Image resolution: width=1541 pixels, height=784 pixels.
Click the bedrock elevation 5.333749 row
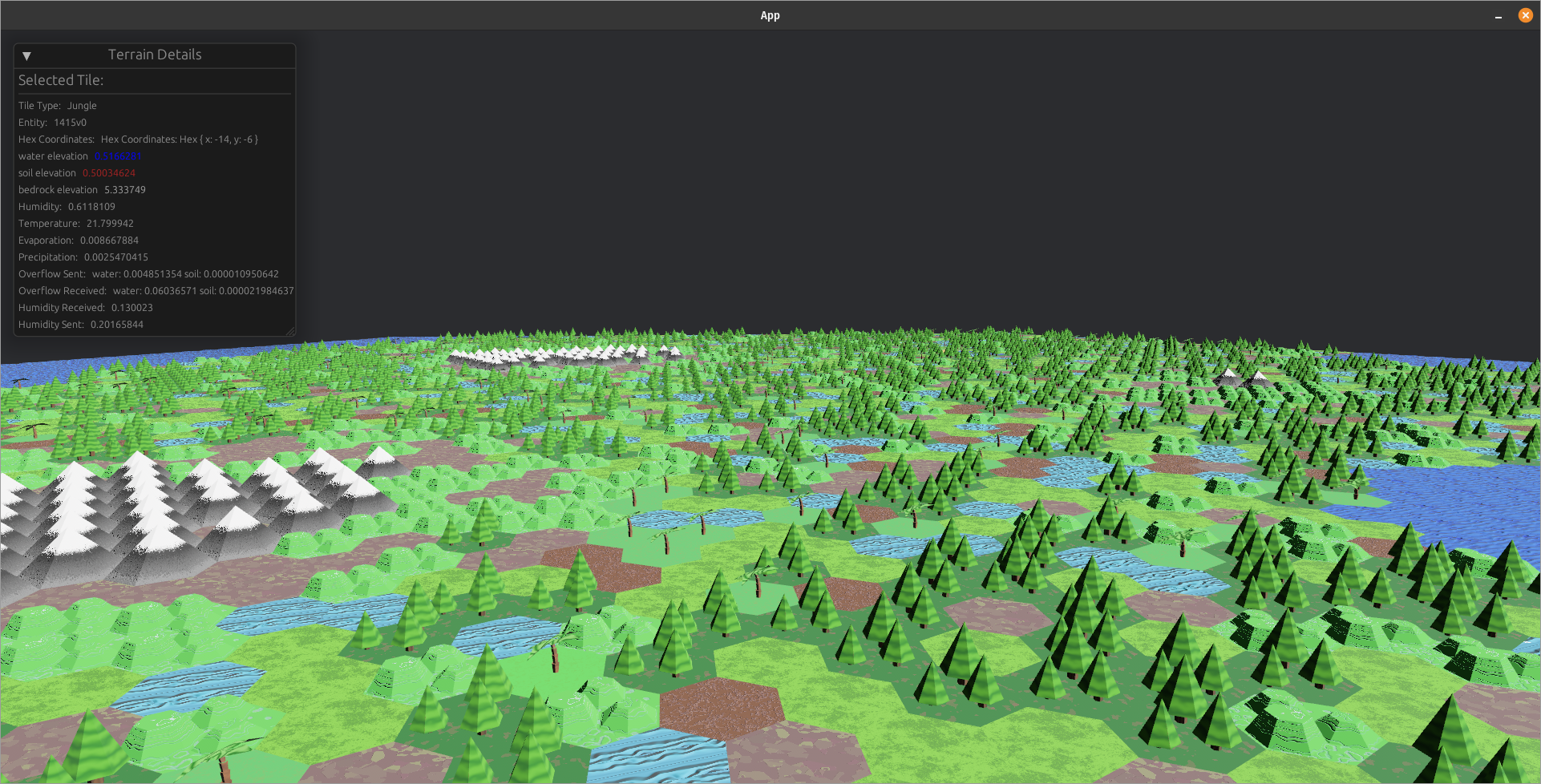pos(82,190)
